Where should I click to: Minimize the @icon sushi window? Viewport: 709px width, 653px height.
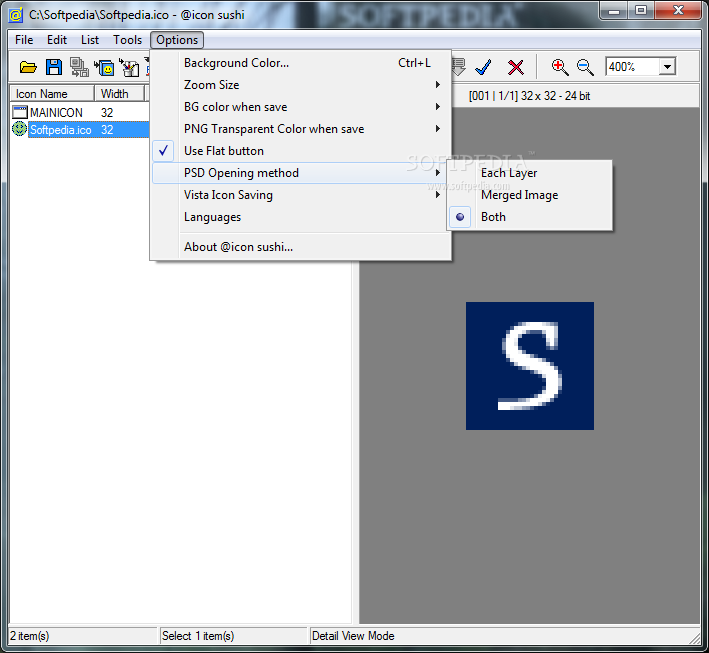tap(614, 10)
